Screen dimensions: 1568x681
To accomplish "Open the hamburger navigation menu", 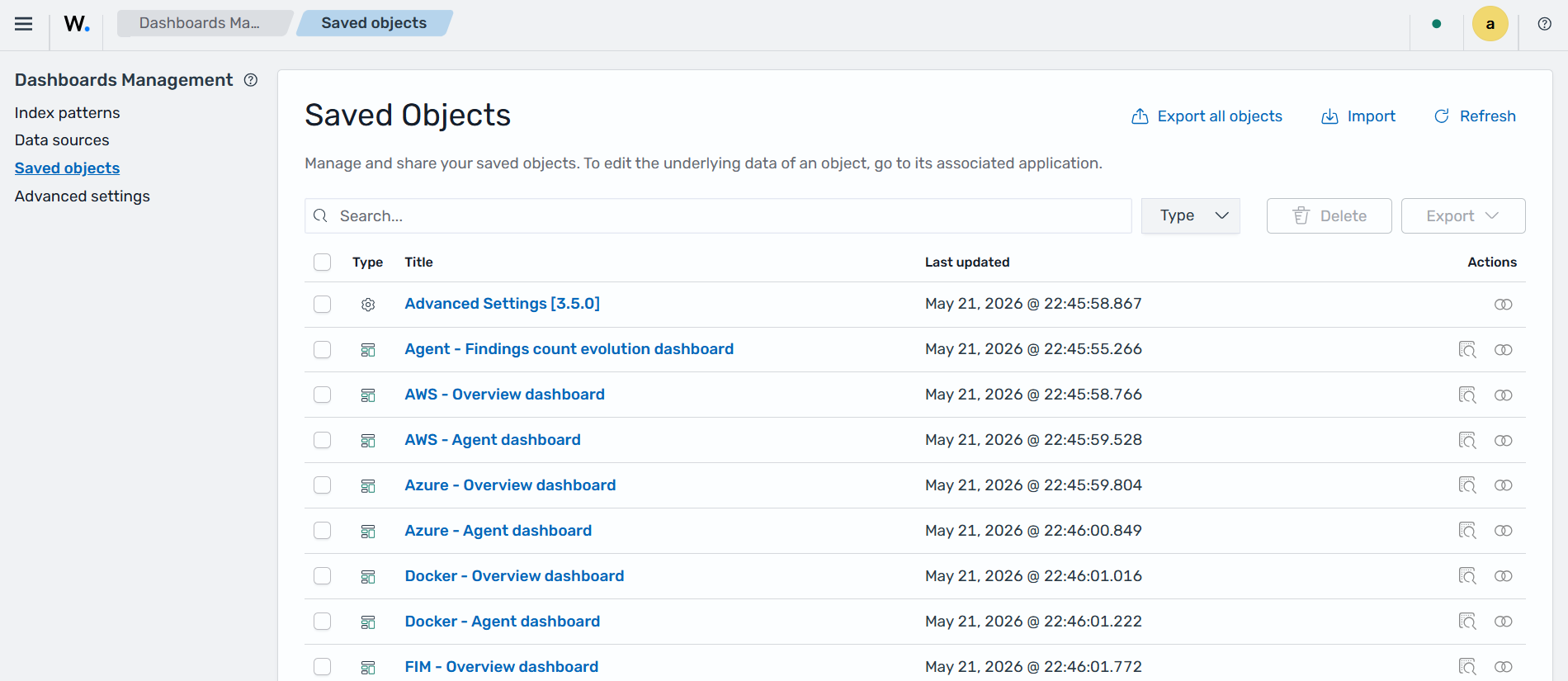I will click(24, 24).
